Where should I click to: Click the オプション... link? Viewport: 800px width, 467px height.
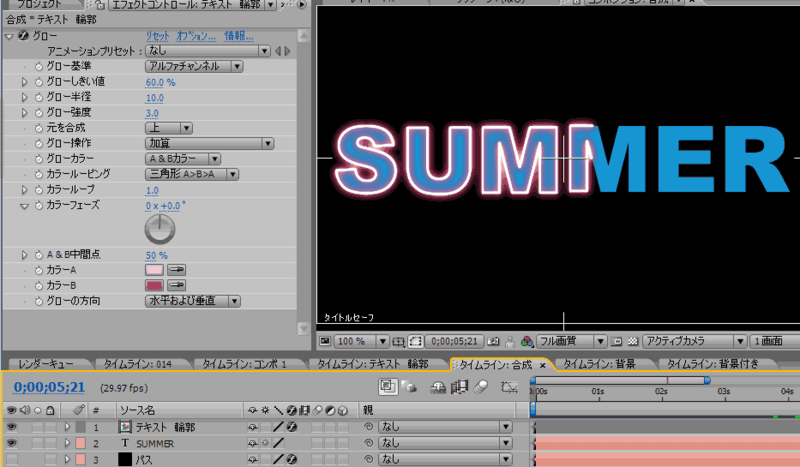(x=195, y=36)
